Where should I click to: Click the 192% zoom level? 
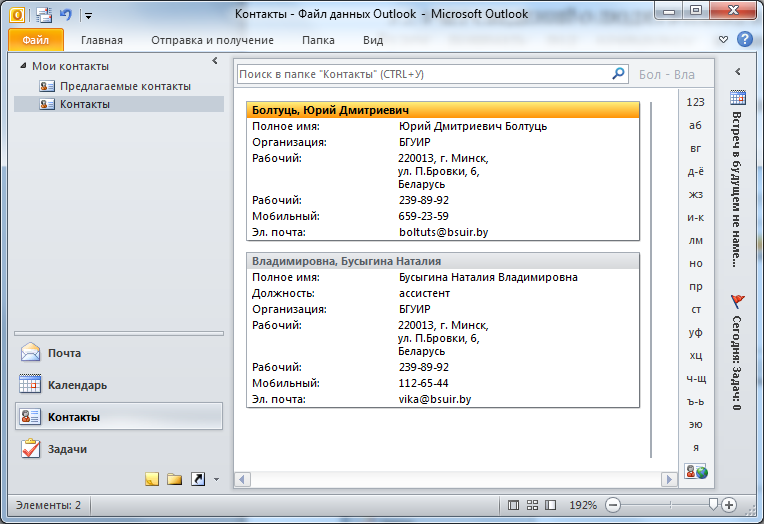pyautogui.click(x=583, y=505)
